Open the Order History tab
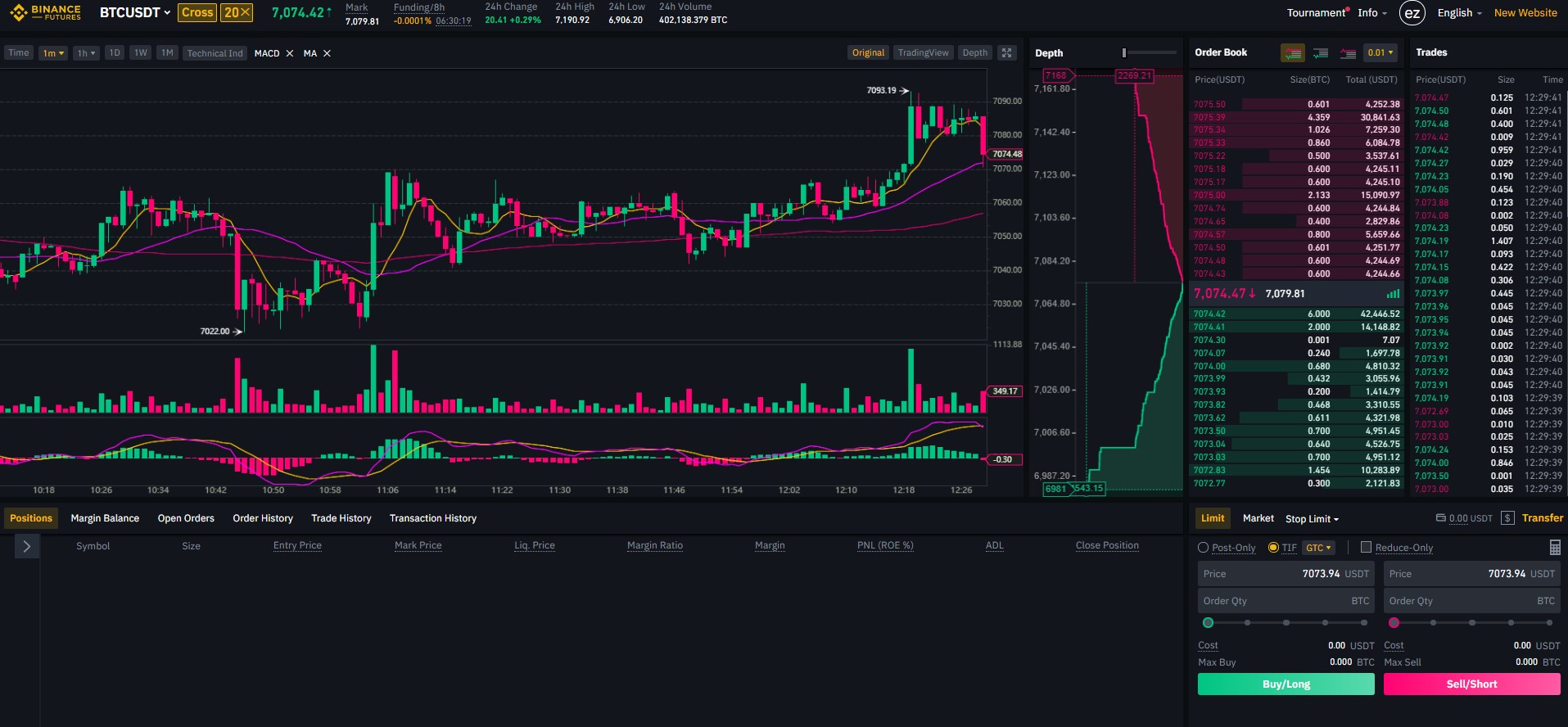Image resolution: width=1568 pixels, height=727 pixels. click(263, 518)
